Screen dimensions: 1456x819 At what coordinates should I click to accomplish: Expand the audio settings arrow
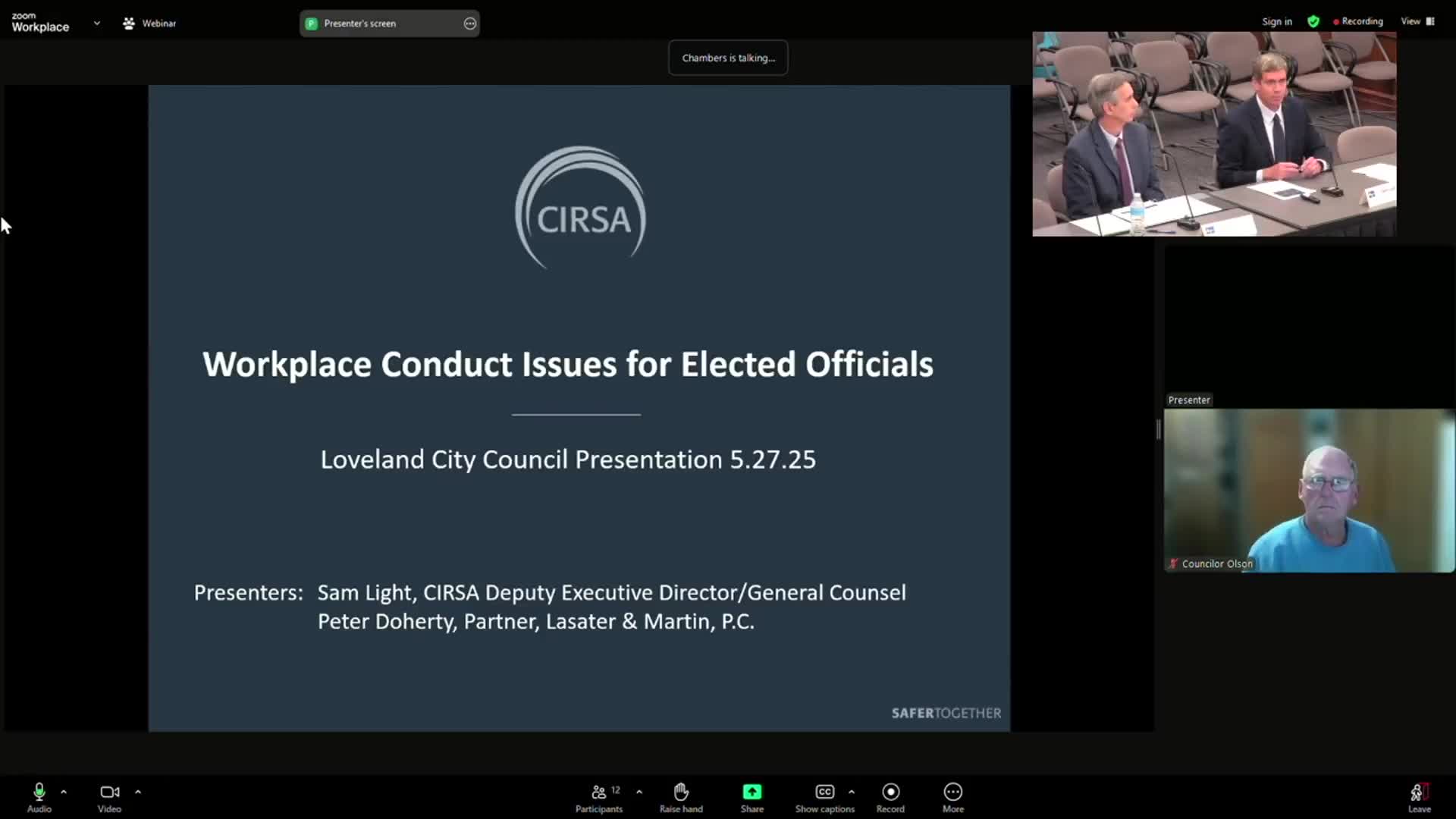coord(64,792)
